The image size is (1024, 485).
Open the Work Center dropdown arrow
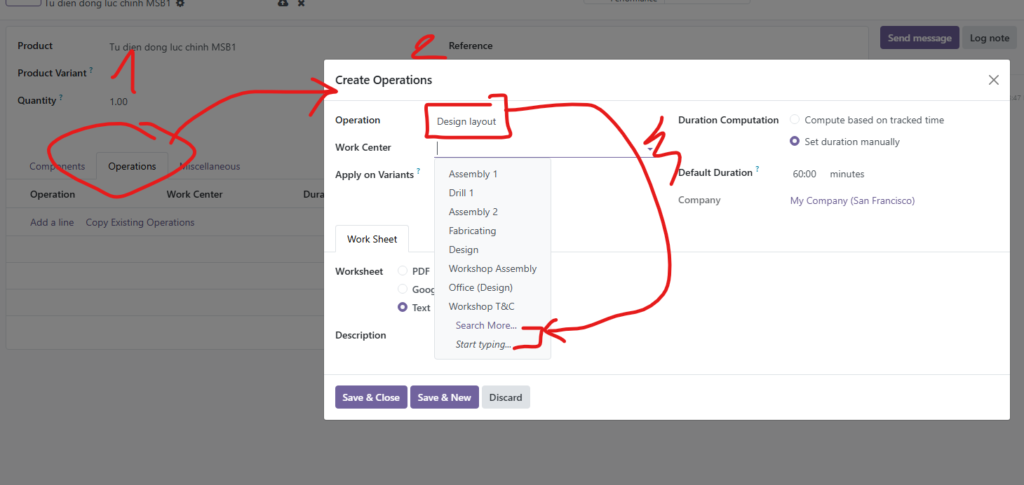tap(649, 149)
